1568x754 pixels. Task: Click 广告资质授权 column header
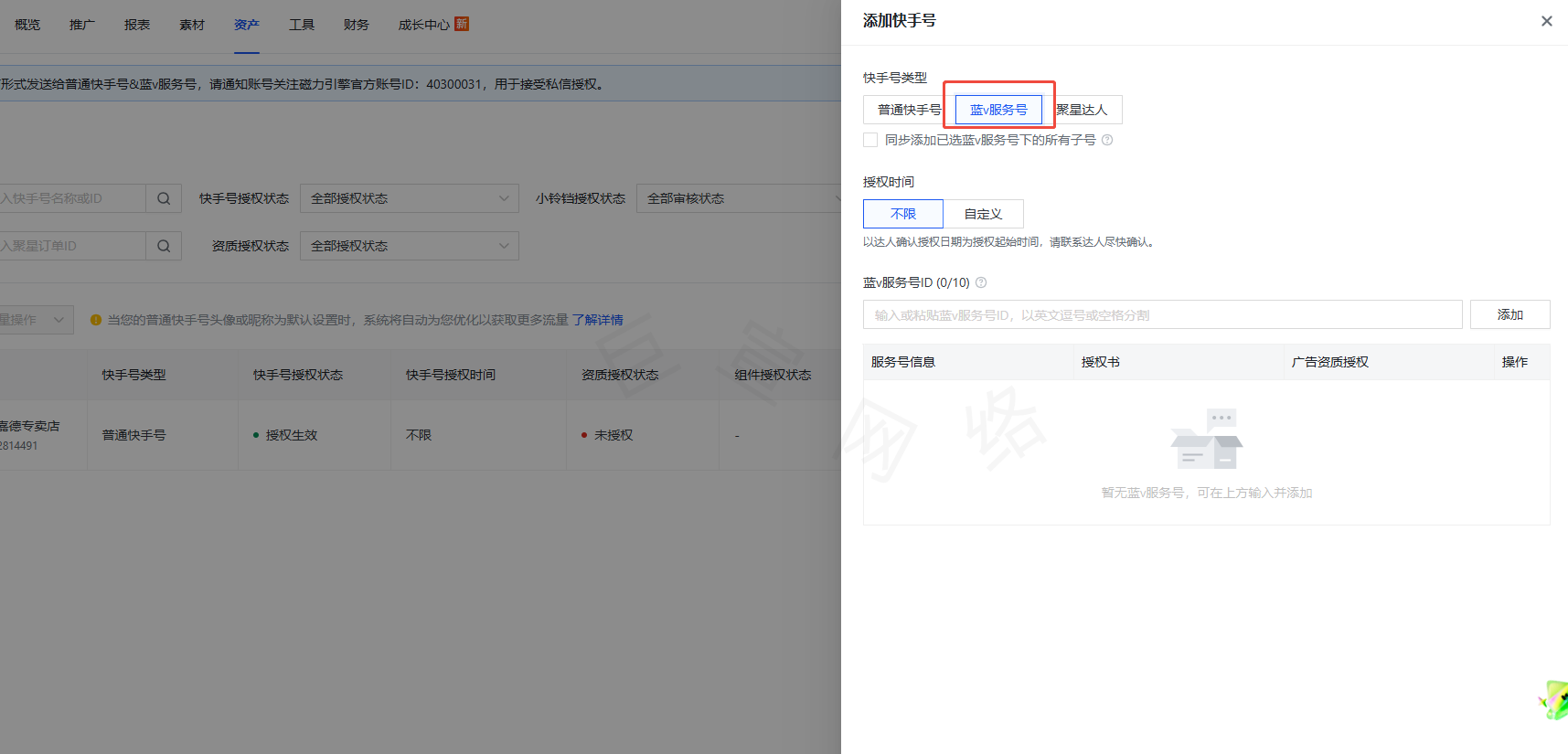click(1330, 362)
